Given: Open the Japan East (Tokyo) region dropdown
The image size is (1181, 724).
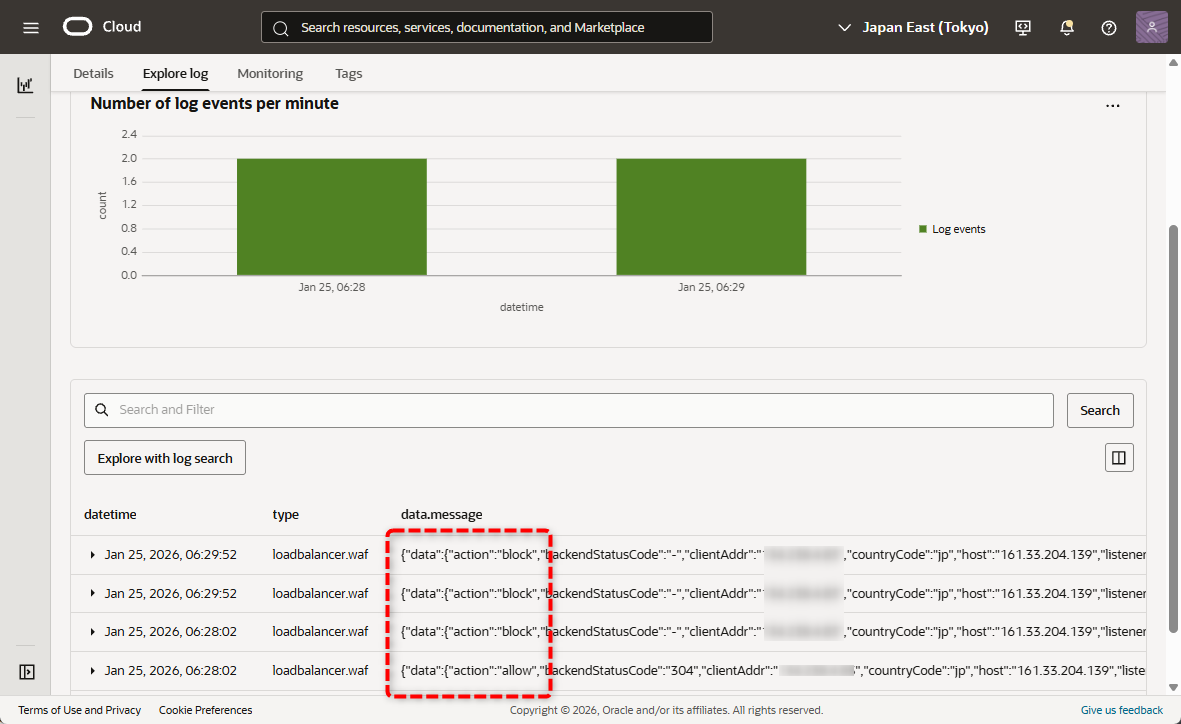Looking at the screenshot, I should tap(913, 27).
